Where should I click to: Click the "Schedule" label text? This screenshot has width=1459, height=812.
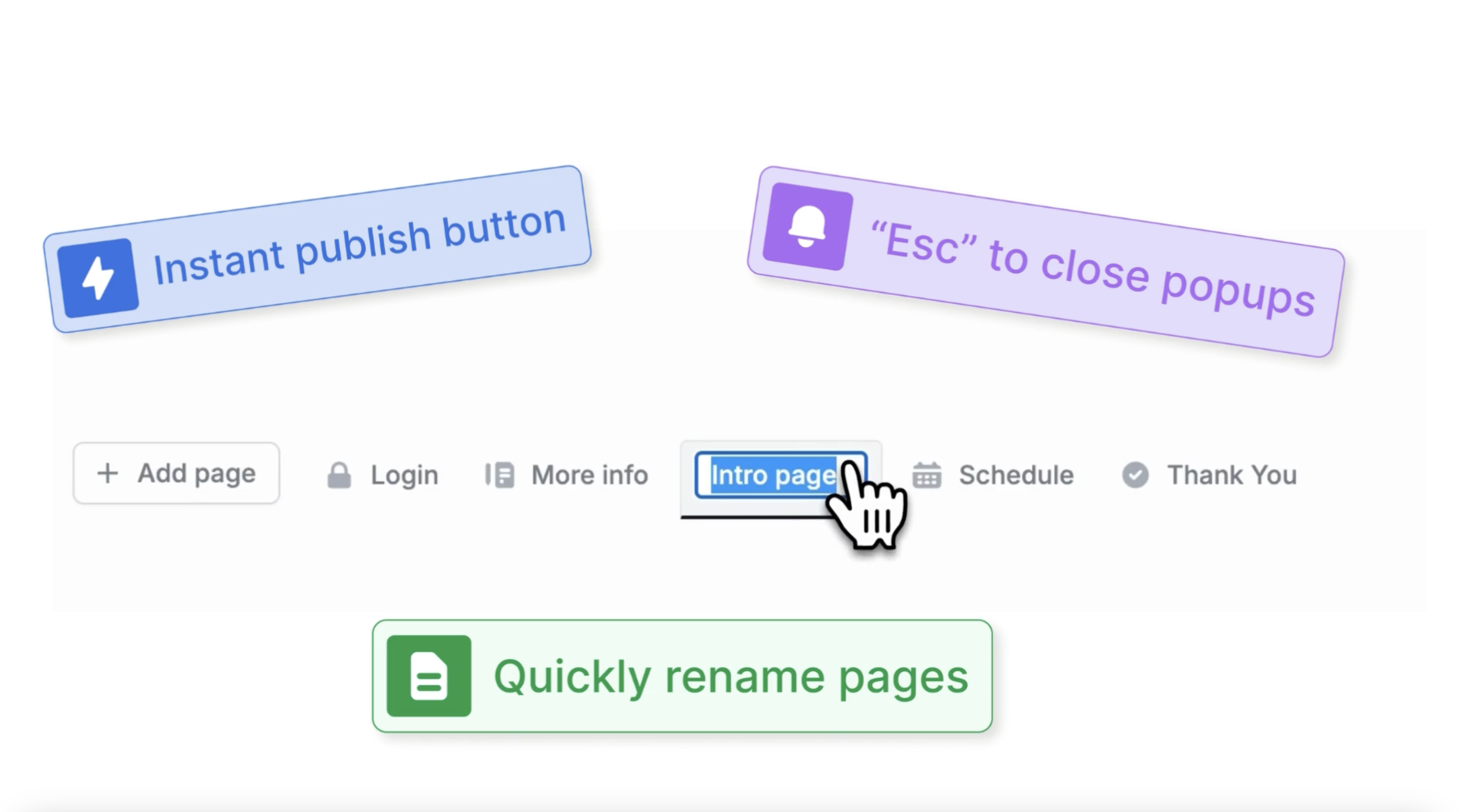(1016, 475)
